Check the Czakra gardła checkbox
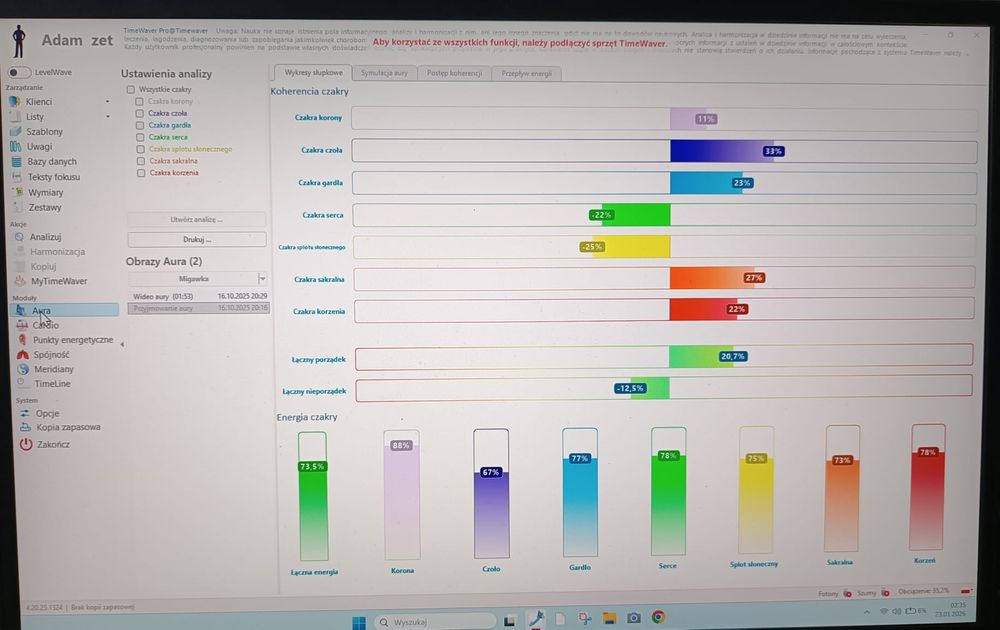 pos(140,126)
